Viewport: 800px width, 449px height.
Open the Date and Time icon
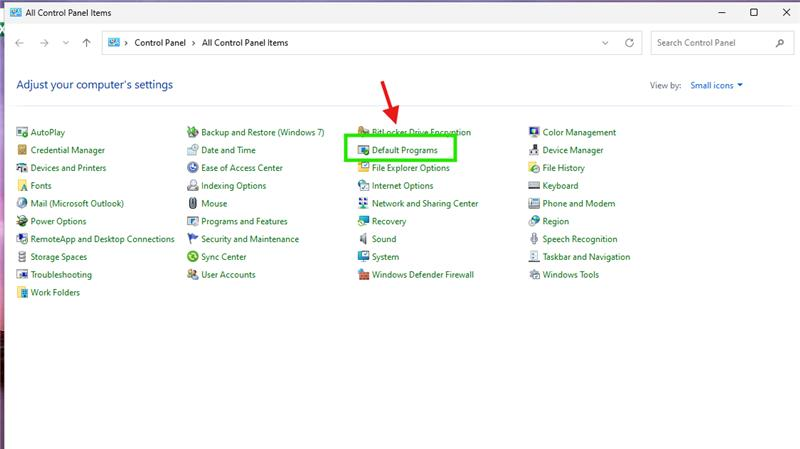pos(192,150)
